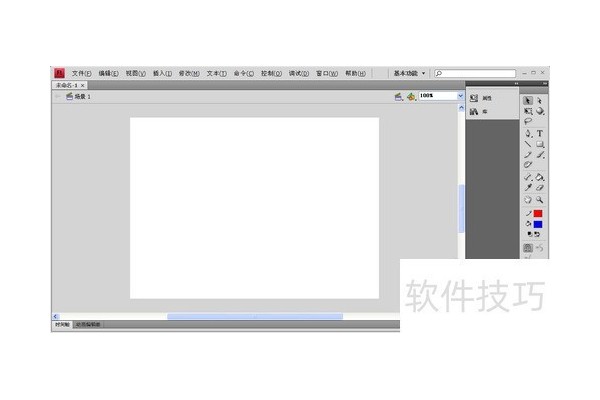Open the blue fill color swatch

tap(538, 224)
